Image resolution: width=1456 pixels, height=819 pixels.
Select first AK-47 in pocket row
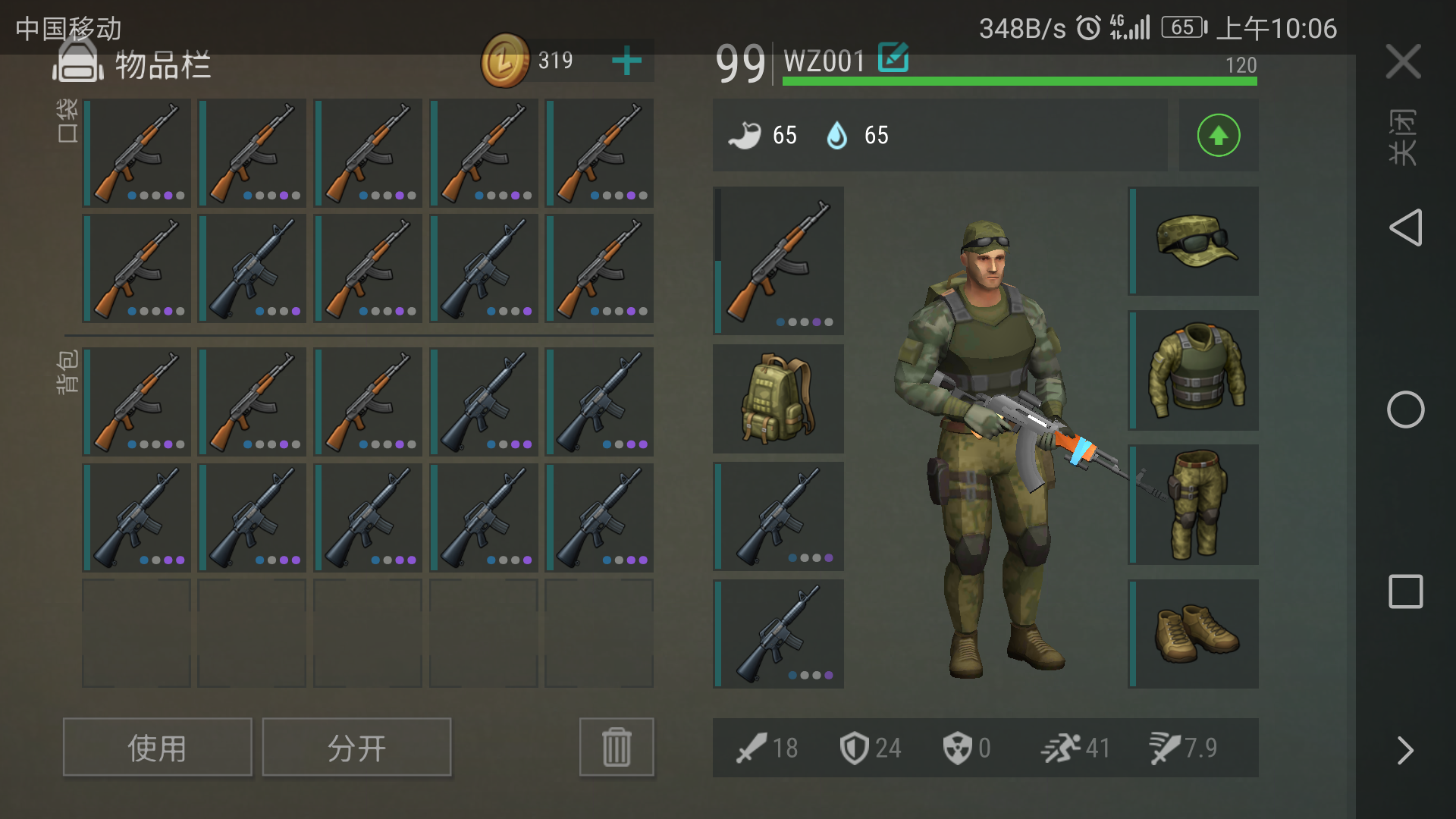[x=136, y=152]
